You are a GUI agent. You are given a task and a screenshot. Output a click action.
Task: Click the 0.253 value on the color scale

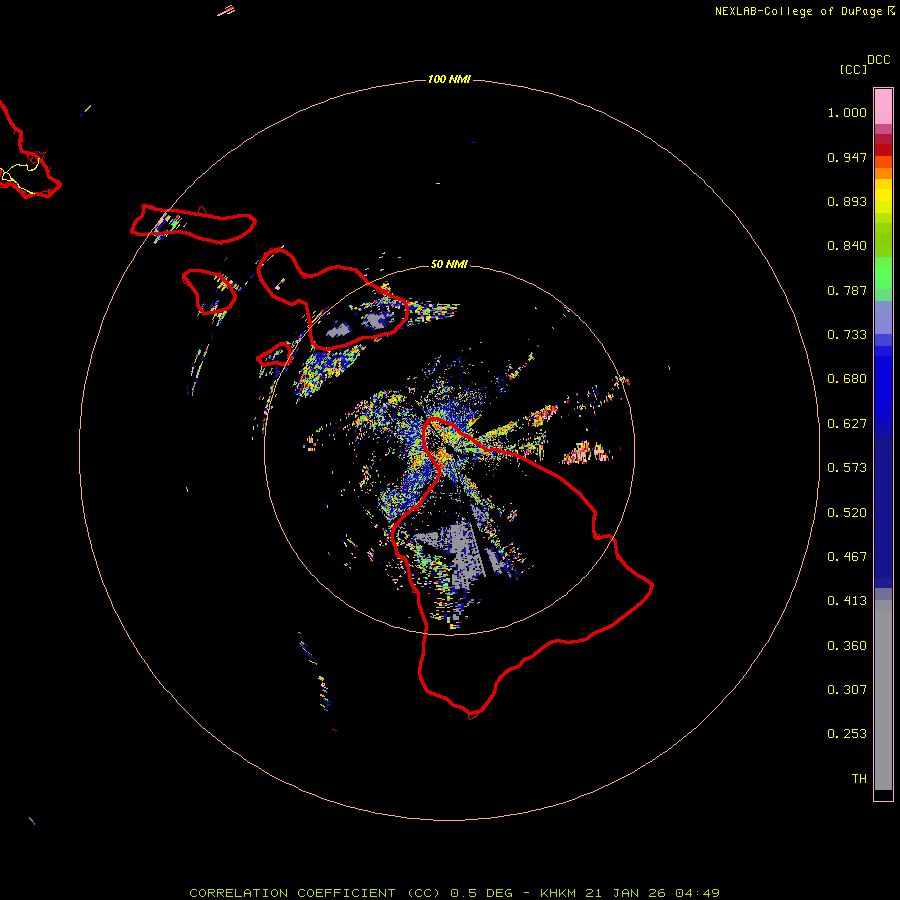[847, 734]
